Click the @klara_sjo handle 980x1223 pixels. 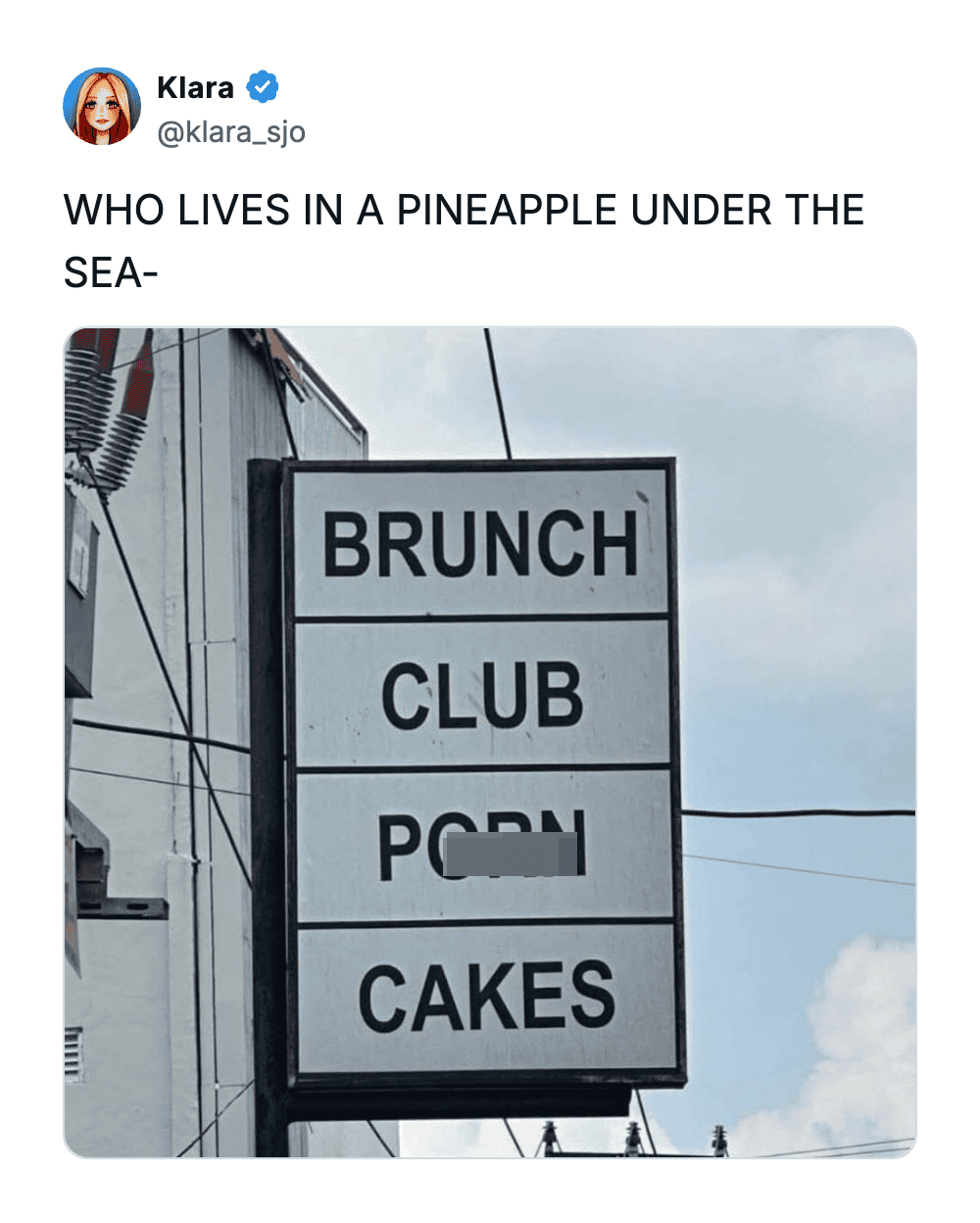pyautogui.click(x=231, y=131)
